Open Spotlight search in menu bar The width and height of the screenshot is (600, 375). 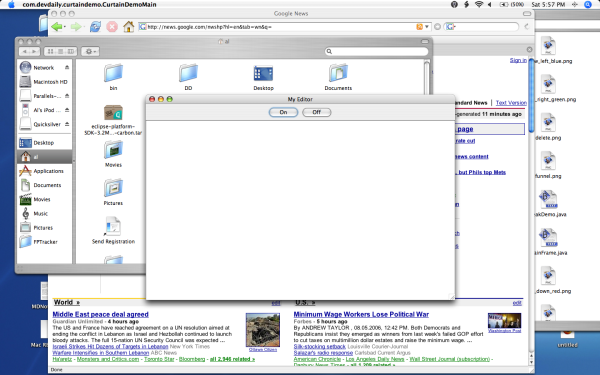[588, 5]
